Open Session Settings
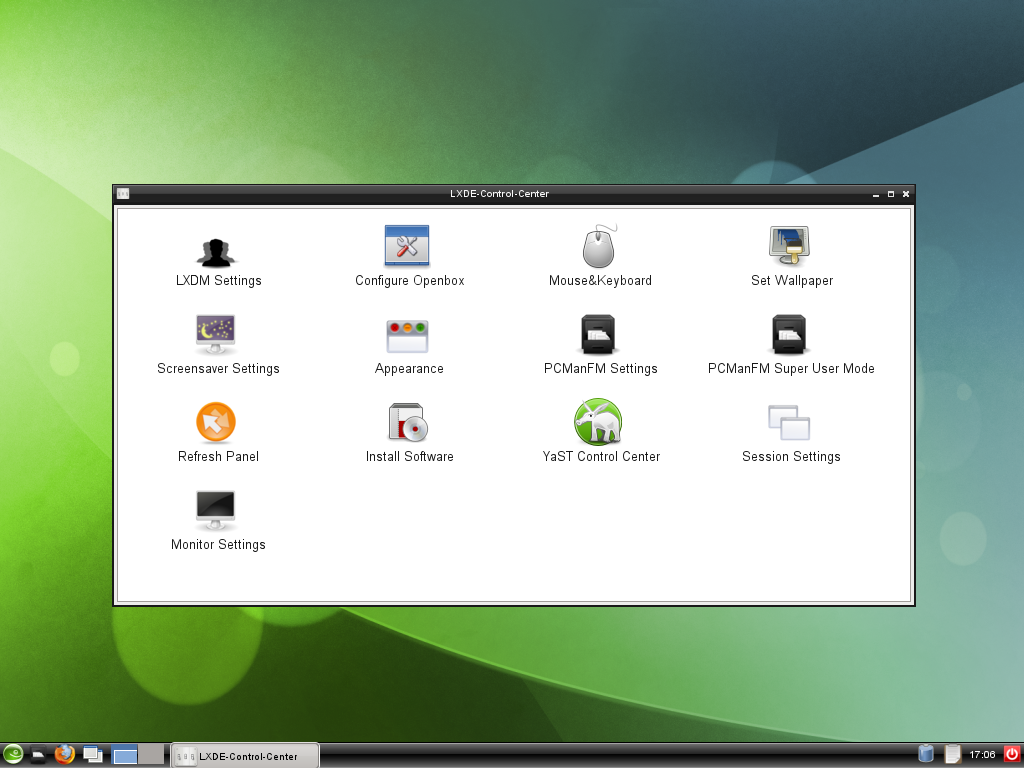The height and width of the screenshot is (768, 1024). point(790,423)
